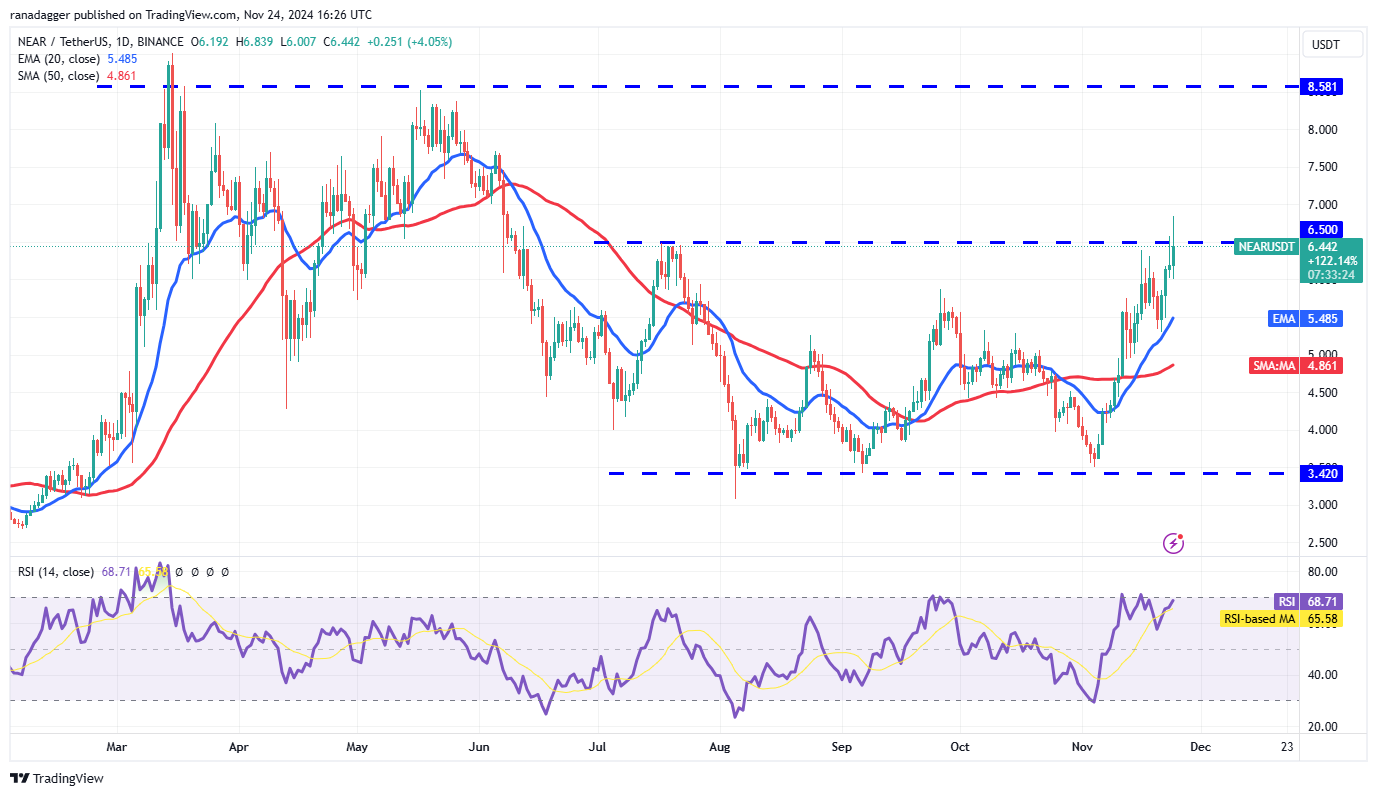This screenshot has width=1377, height=796.
Task: Click the 8.000 level on price scale
Action: click(x=1322, y=130)
